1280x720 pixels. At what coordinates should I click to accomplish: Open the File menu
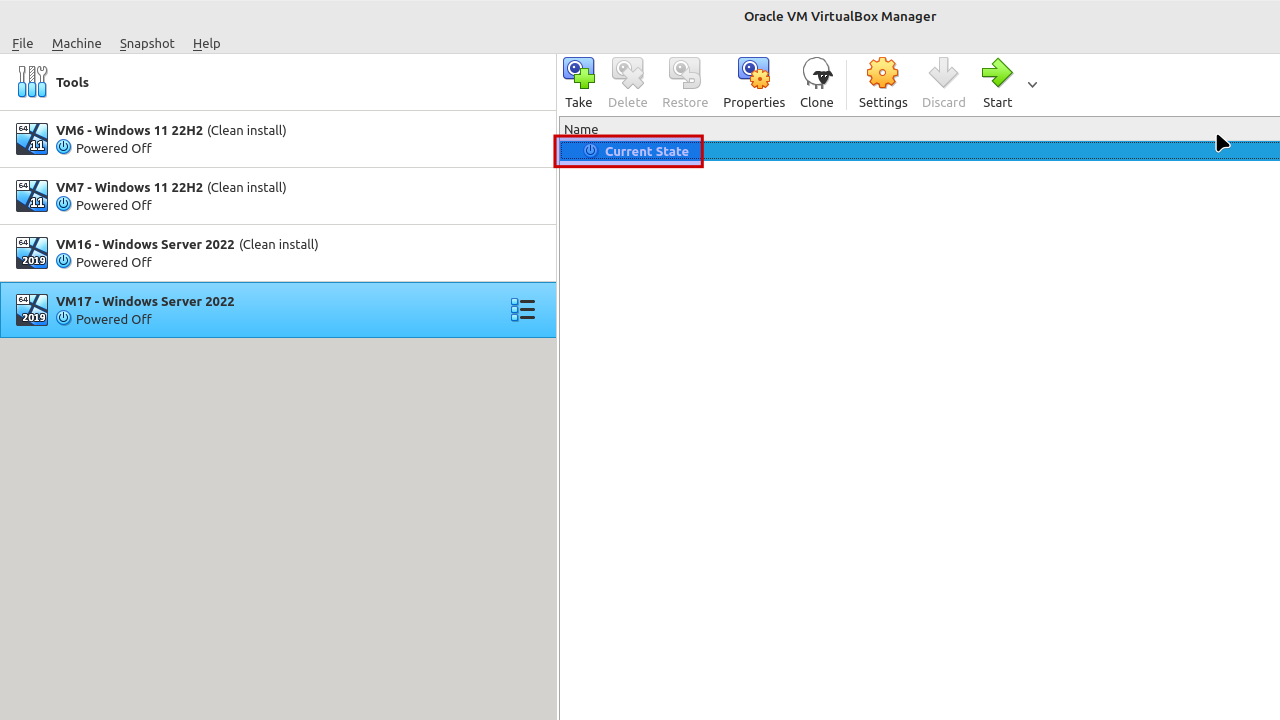(22, 43)
